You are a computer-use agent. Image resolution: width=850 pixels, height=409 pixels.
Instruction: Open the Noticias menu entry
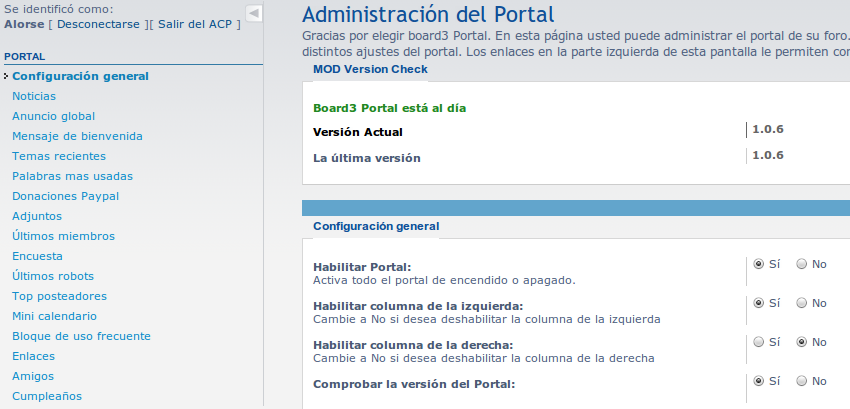point(34,96)
